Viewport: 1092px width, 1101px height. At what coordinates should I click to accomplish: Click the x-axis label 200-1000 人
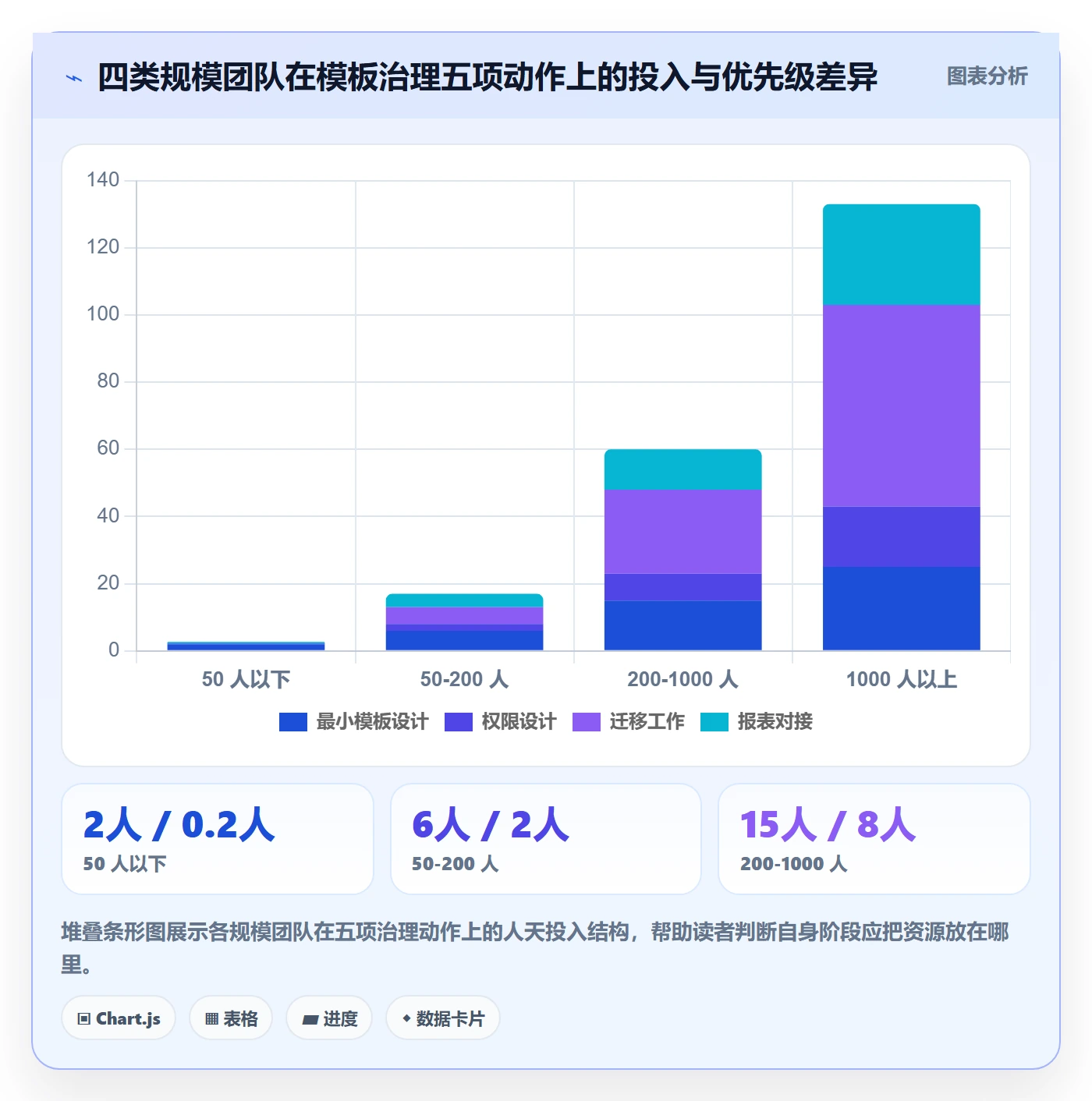[x=683, y=679]
